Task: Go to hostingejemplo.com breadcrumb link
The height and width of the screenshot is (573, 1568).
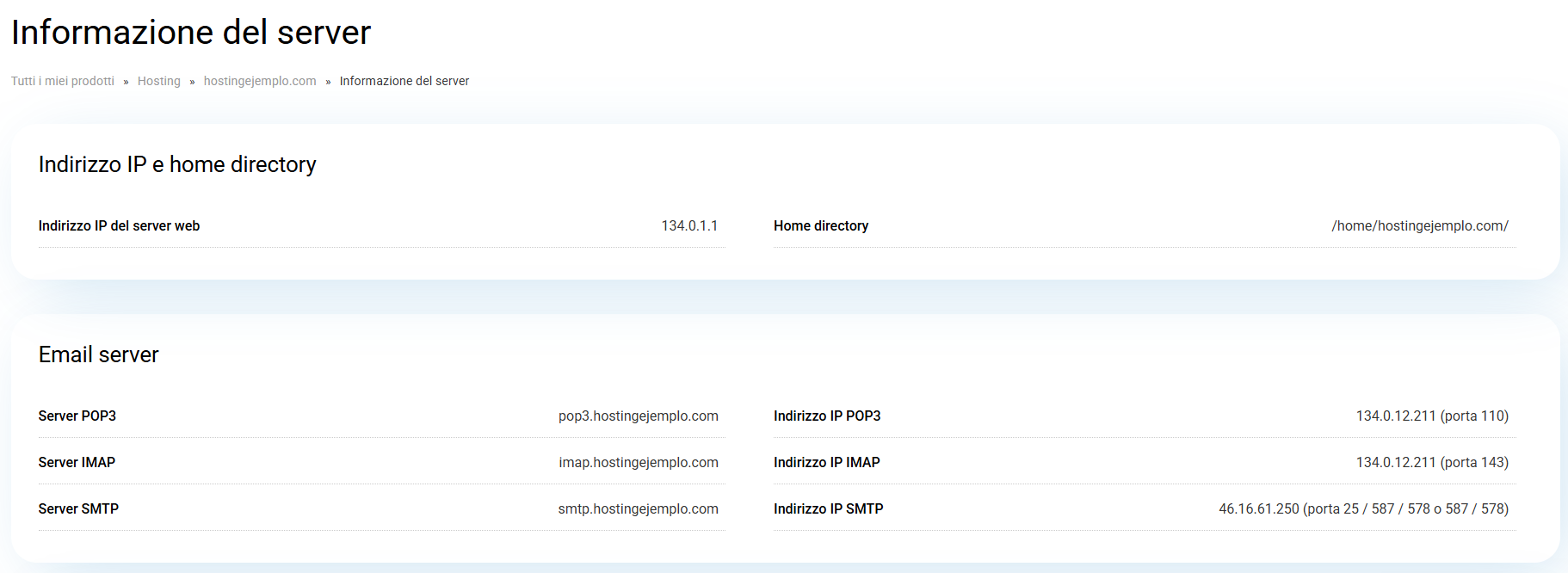Action: click(x=260, y=81)
